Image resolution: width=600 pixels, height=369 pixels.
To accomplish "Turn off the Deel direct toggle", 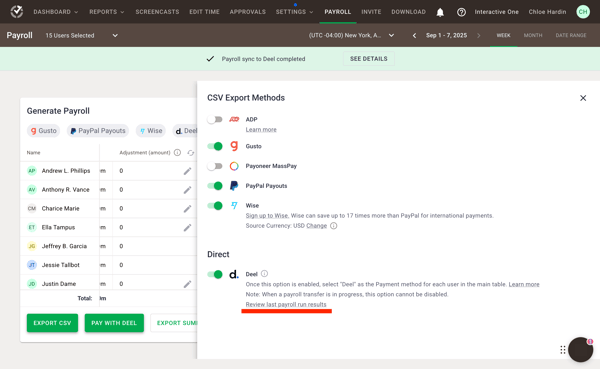I will [x=215, y=274].
